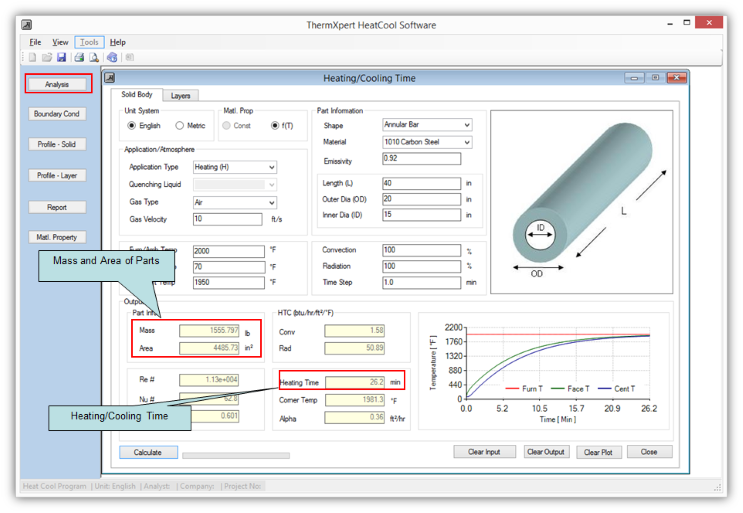Switch to the Solid Body tab
Viewport: 743px width, 513px height.
click(136, 94)
